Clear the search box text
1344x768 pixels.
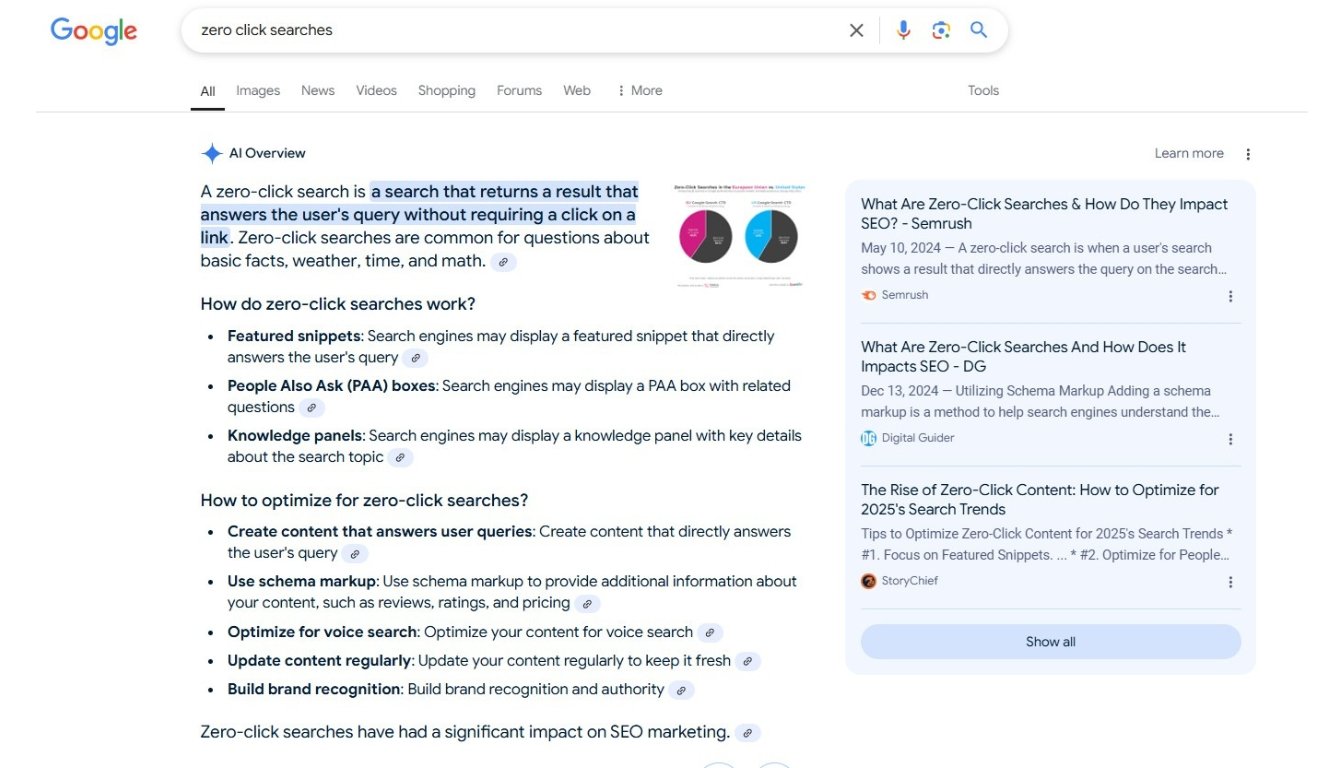point(856,30)
